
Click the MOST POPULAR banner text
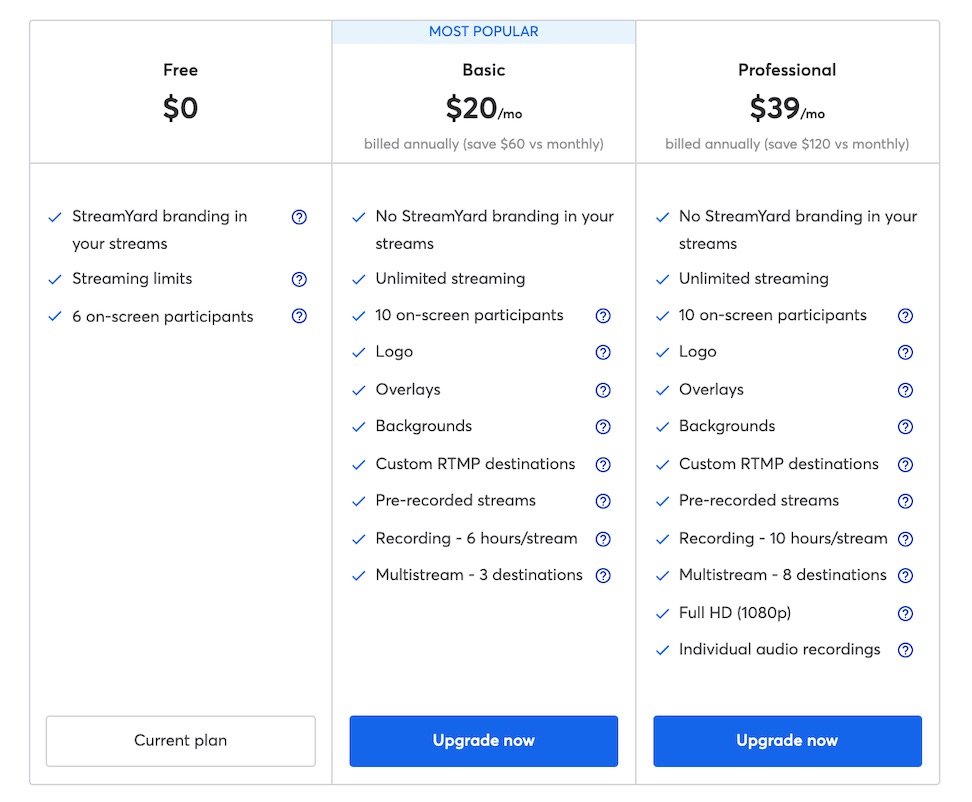point(484,32)
